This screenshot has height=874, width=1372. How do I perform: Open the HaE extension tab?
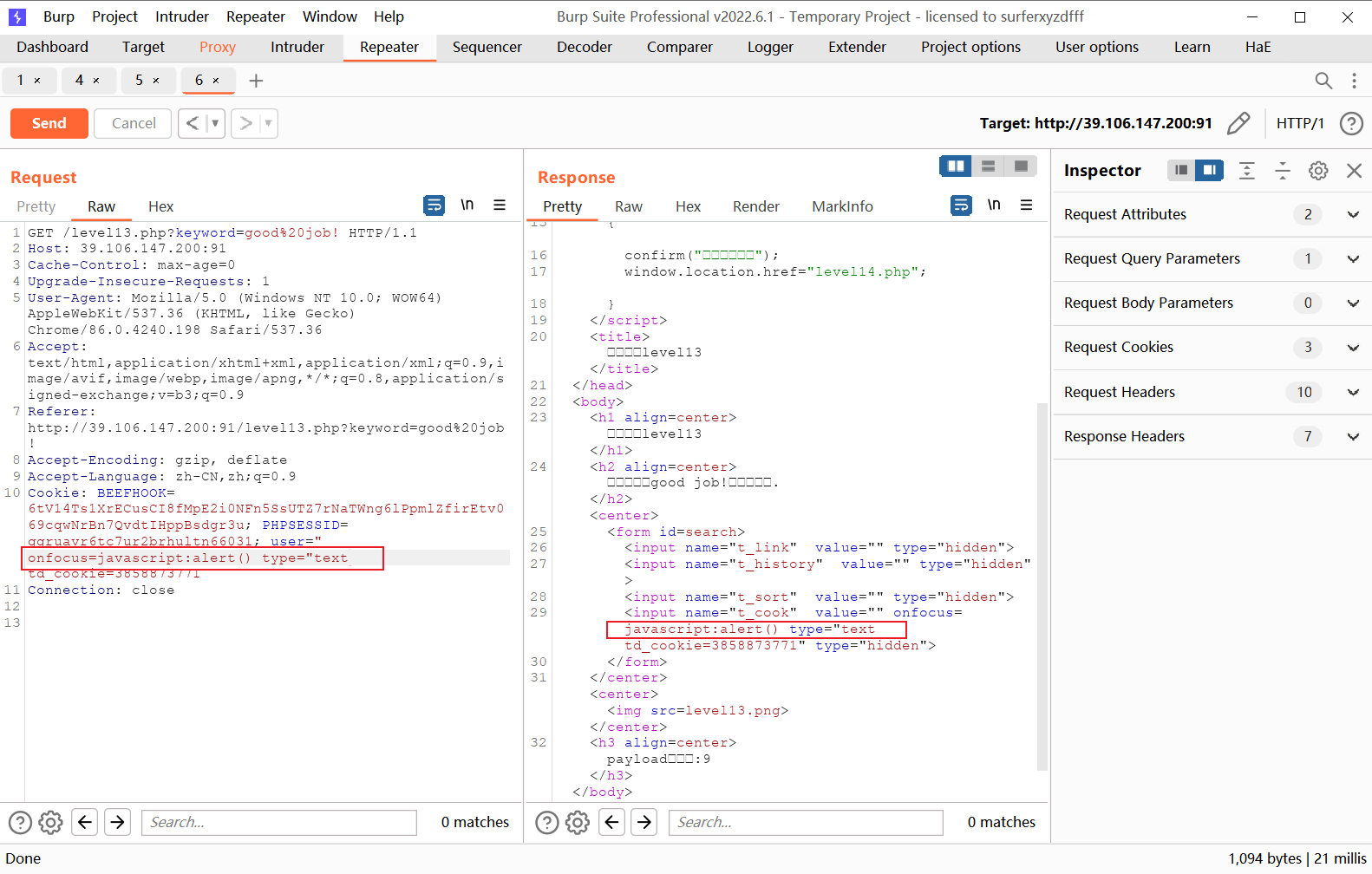coord(1258,47)
